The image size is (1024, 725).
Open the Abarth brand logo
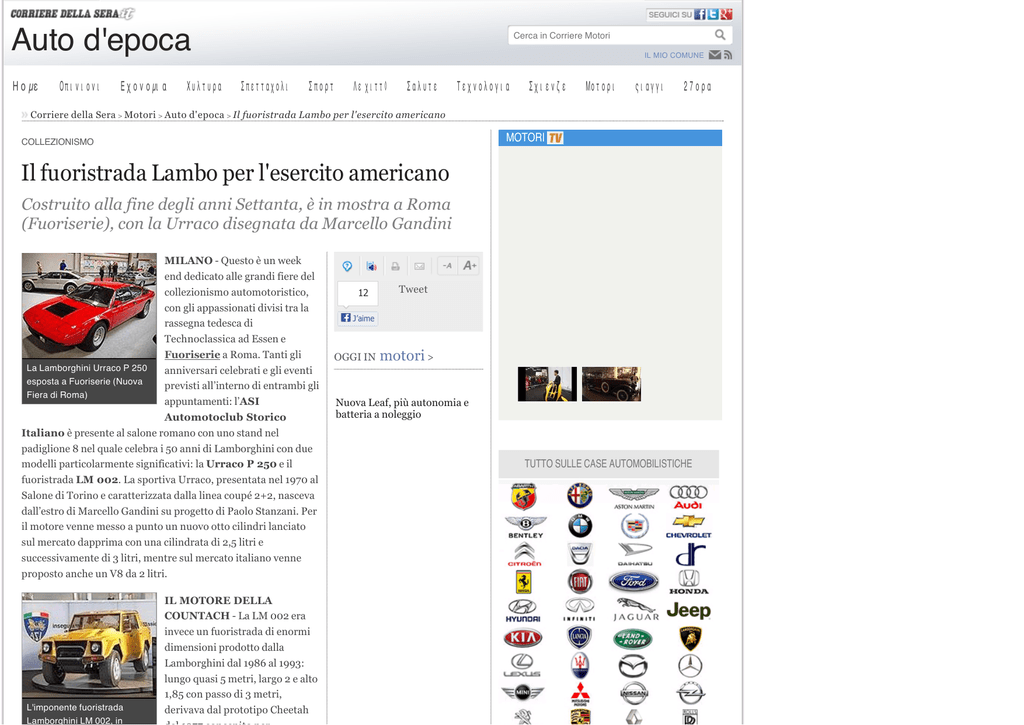pyautogui.click(x=524, y=496)
